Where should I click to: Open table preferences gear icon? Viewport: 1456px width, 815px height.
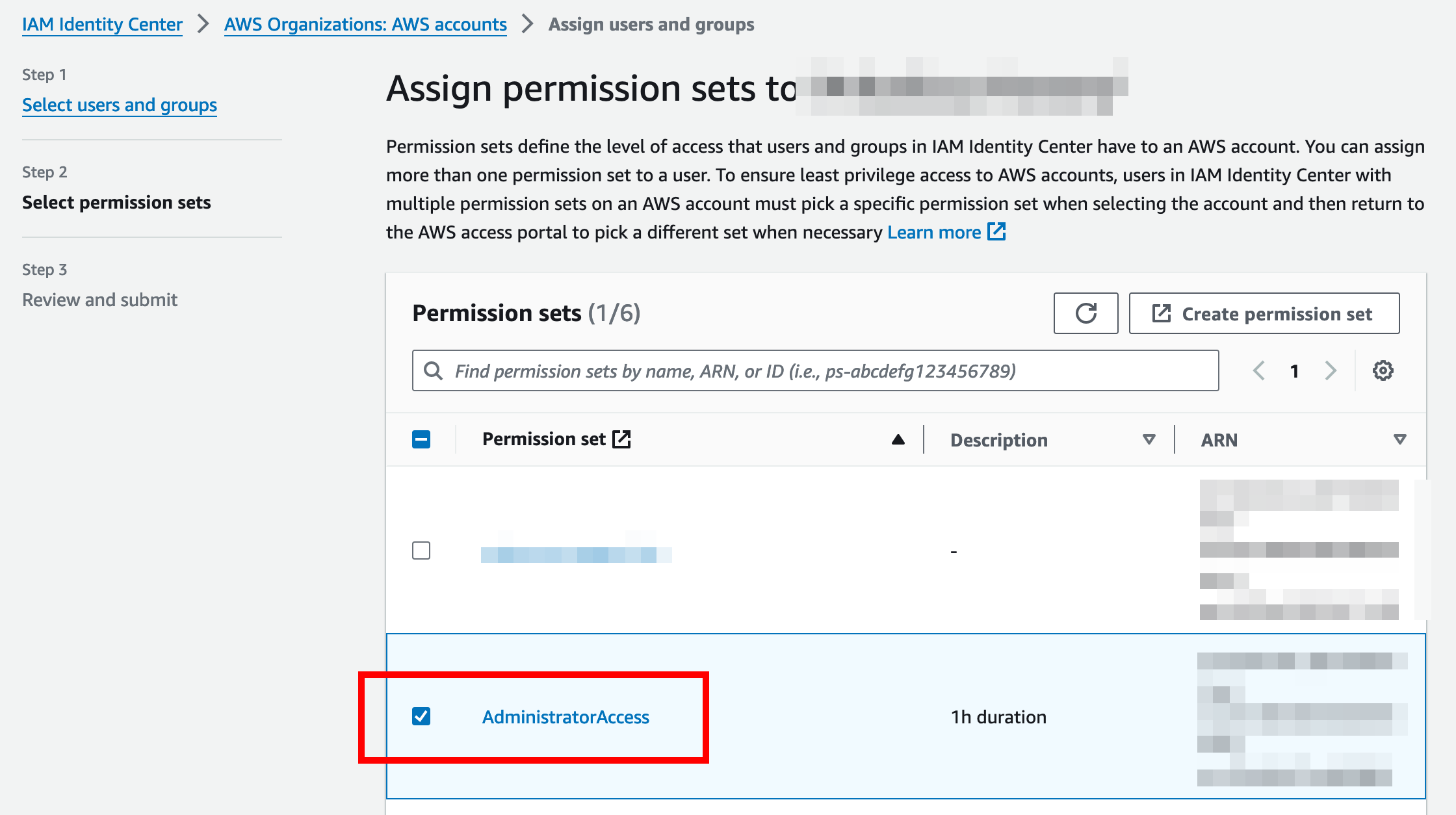[1383, 370]
